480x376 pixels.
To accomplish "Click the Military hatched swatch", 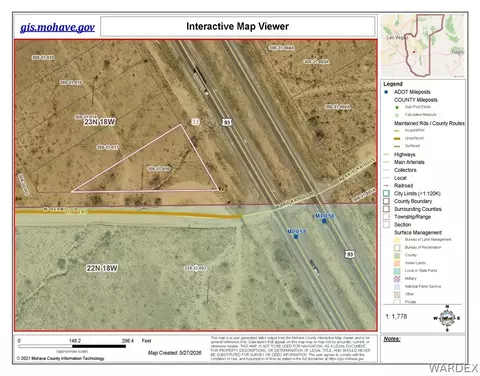I will coord(397,279).
